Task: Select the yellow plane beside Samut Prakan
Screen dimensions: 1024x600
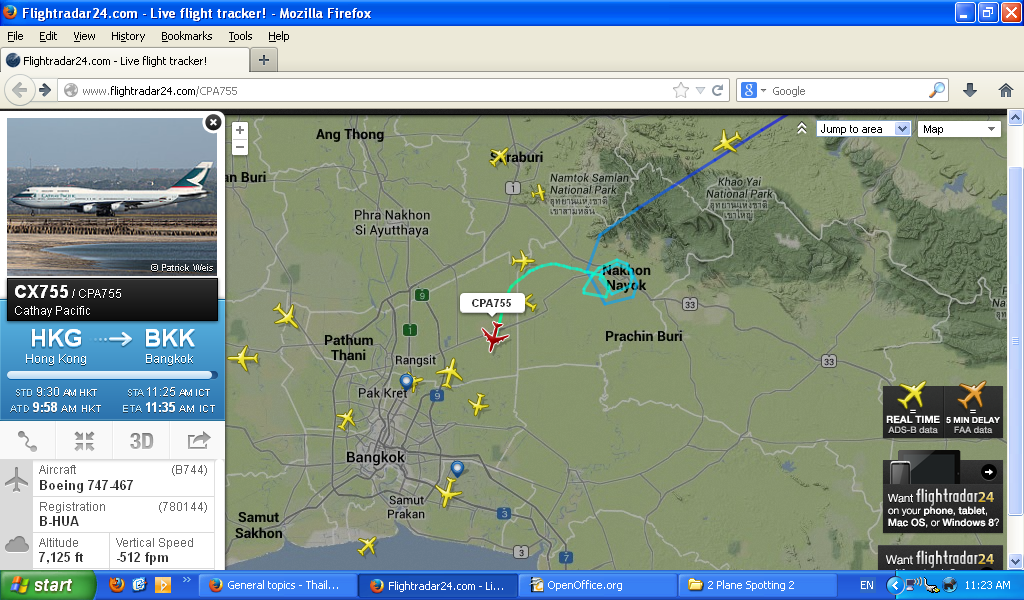Action: [x=449, y=492]
